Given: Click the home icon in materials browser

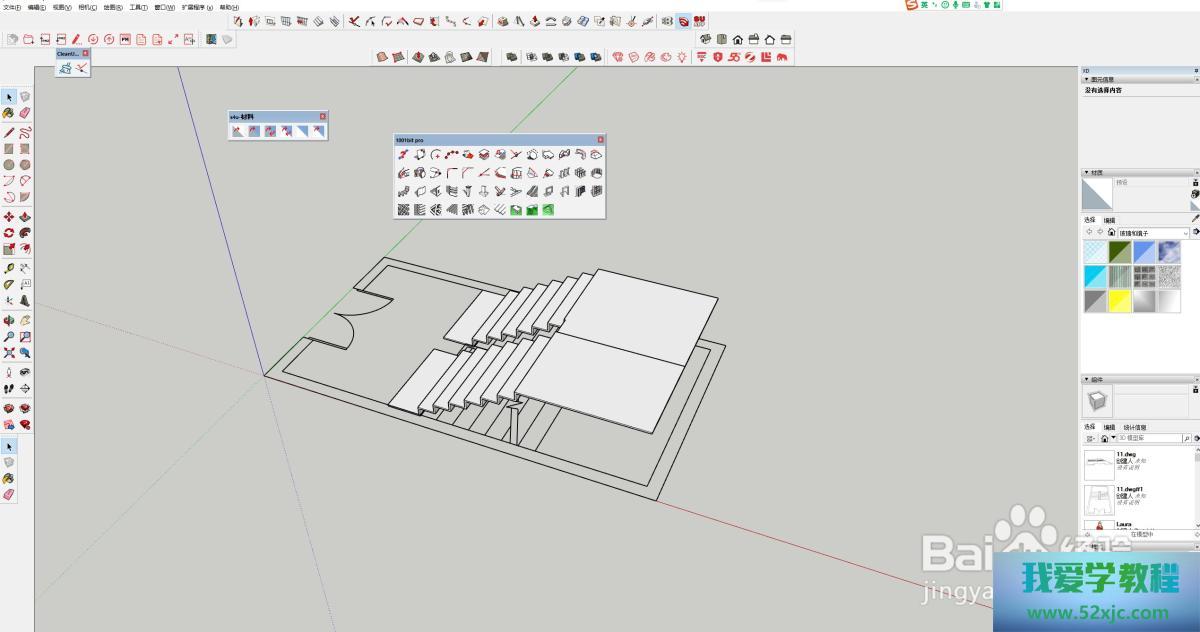Looking at the screenshot, I should (x=1111, y=232).
